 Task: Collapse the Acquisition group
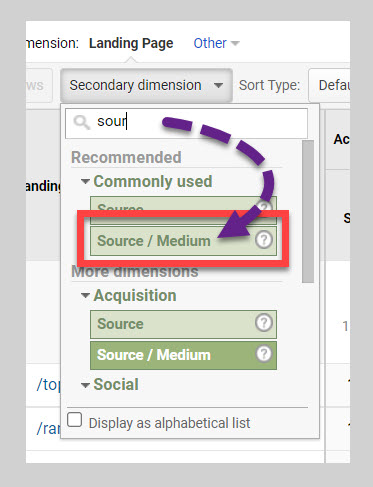click(x=85, y=296)
